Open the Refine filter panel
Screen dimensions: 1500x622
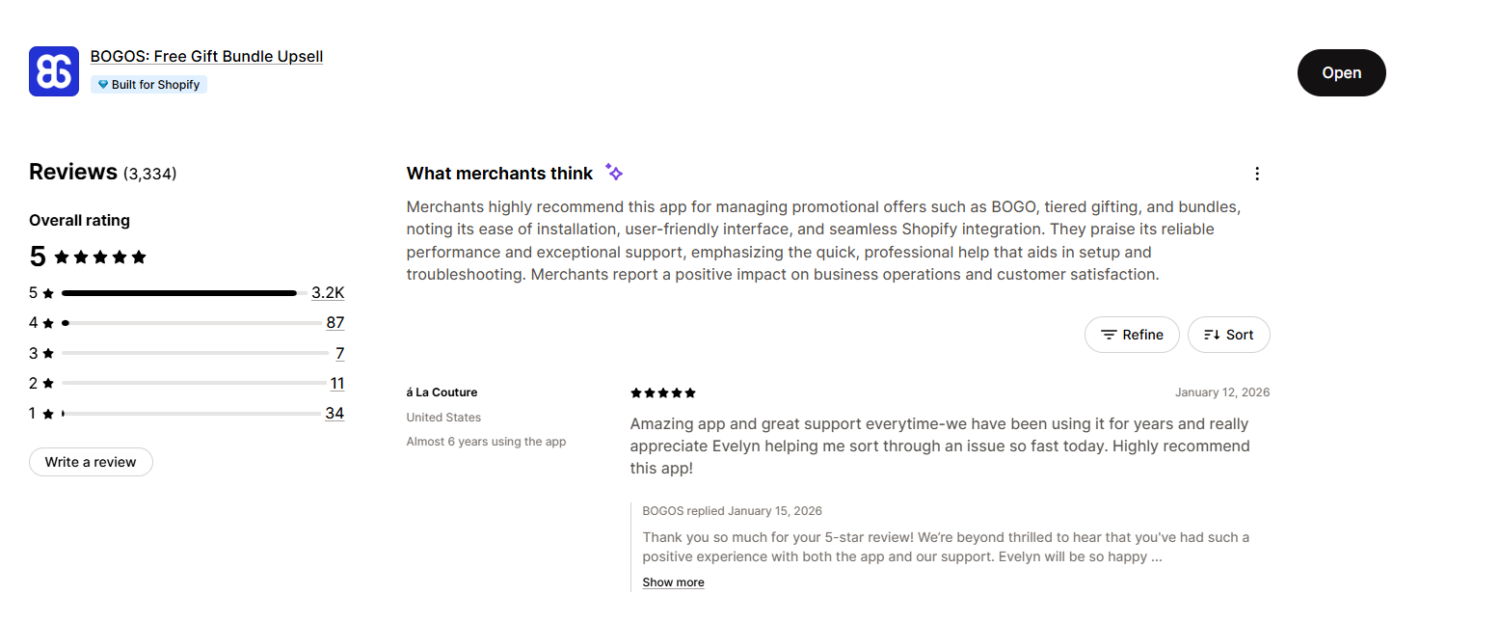[x=1132, y=334]
